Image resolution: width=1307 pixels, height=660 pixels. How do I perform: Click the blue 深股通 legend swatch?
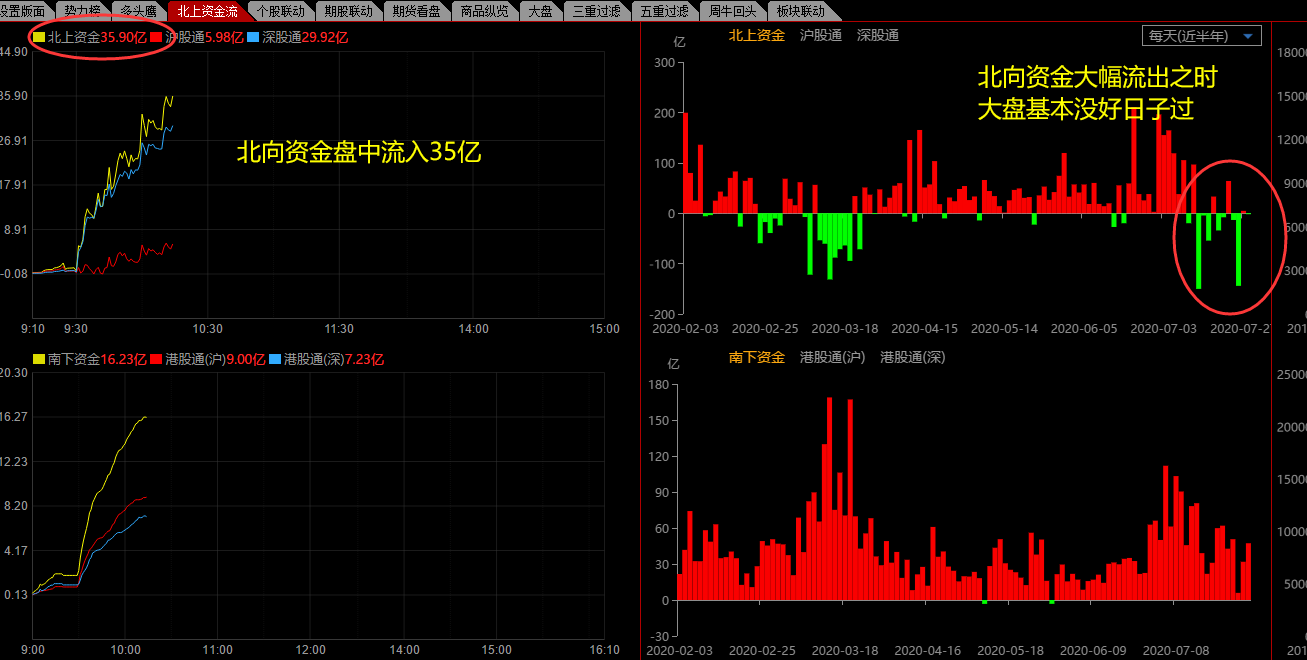coord(253,37)
